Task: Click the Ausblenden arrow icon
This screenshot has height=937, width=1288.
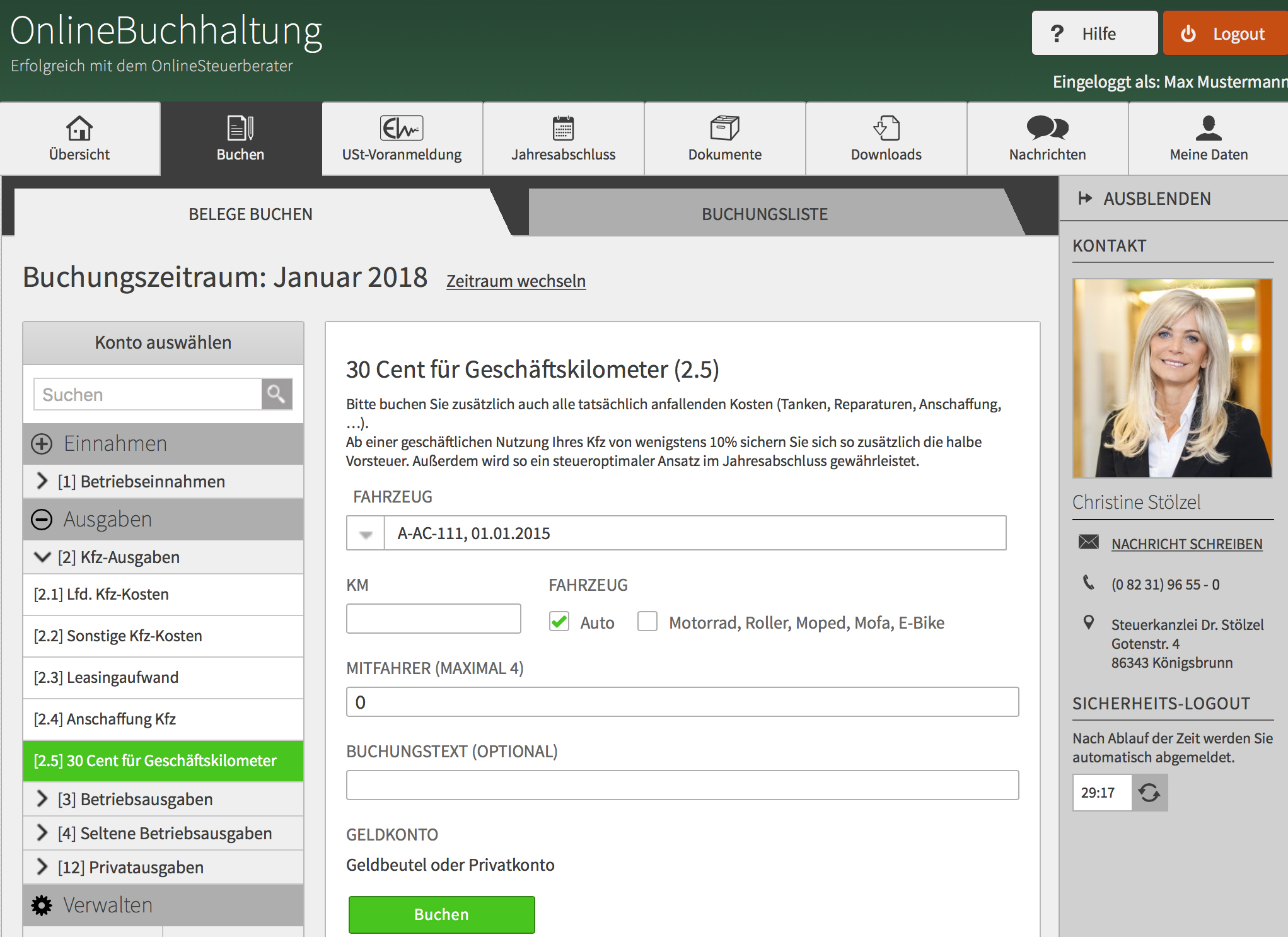Action: click(1085, 199)
